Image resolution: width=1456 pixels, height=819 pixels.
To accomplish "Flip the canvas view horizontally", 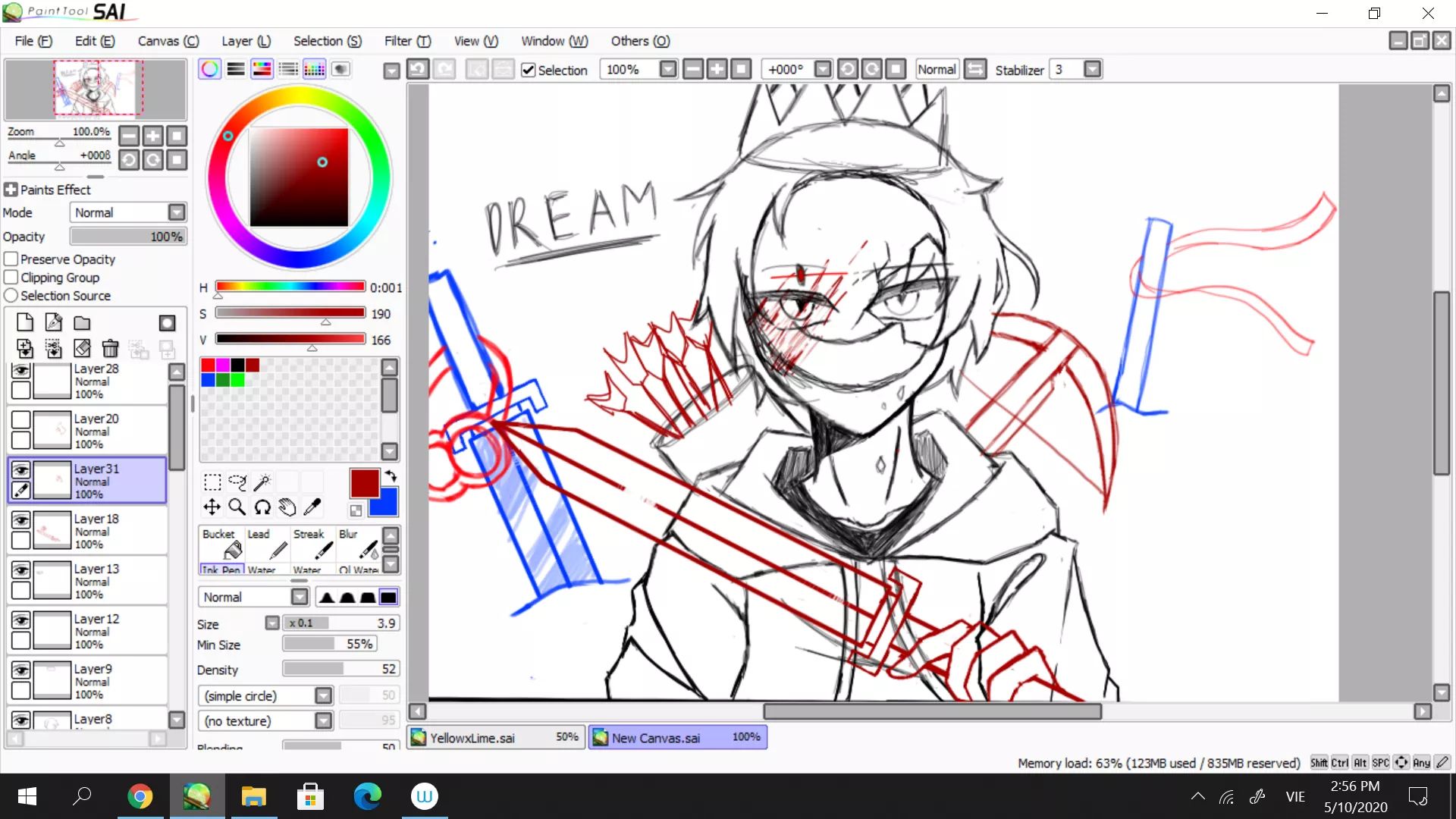I will 975,70.
